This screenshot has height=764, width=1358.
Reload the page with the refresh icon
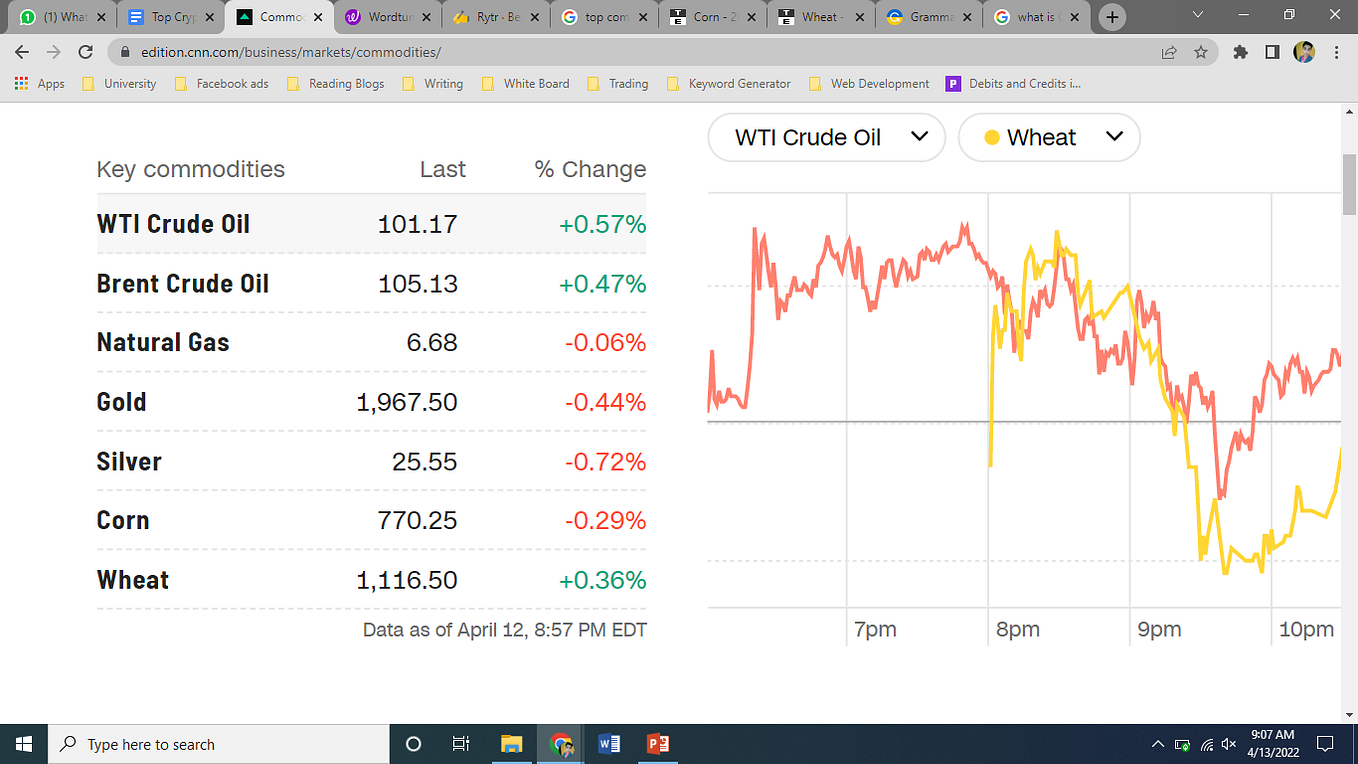86,52
